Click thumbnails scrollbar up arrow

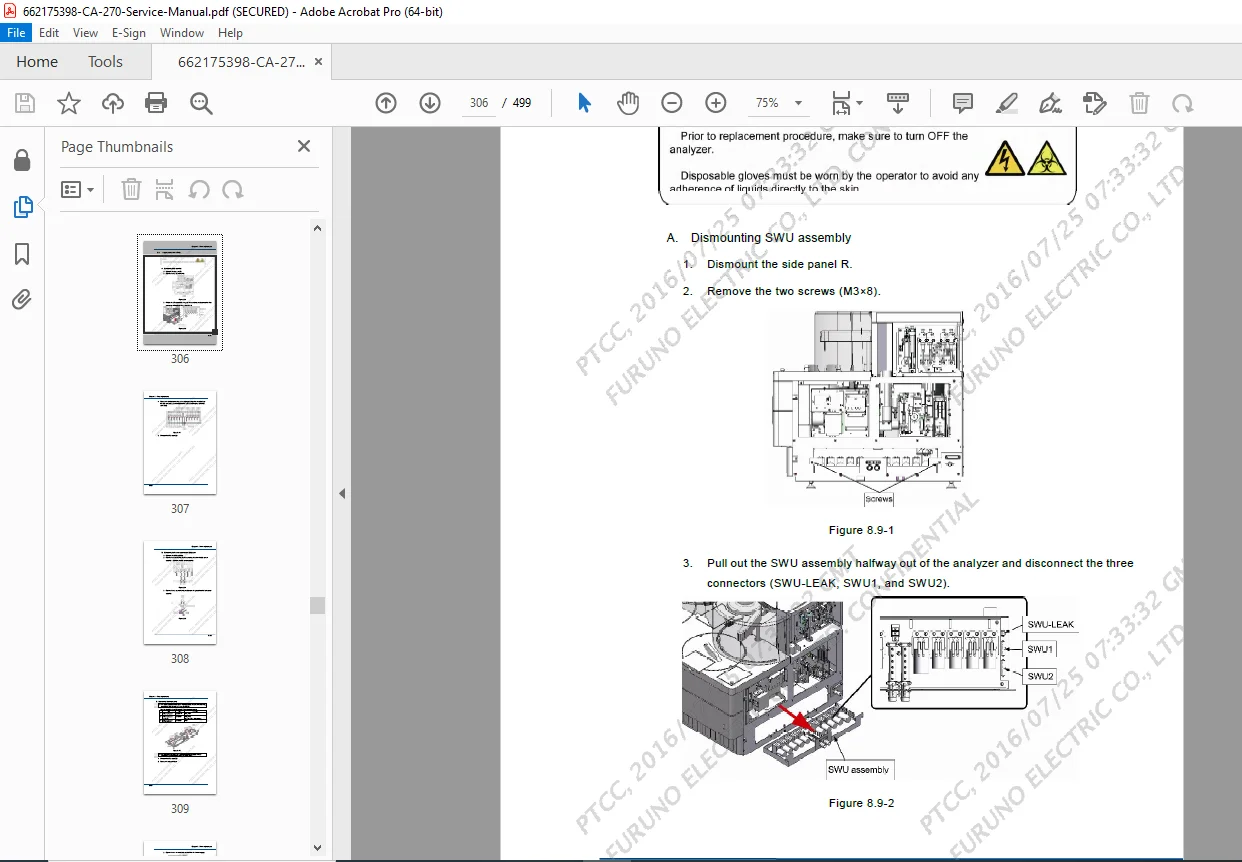317,228
